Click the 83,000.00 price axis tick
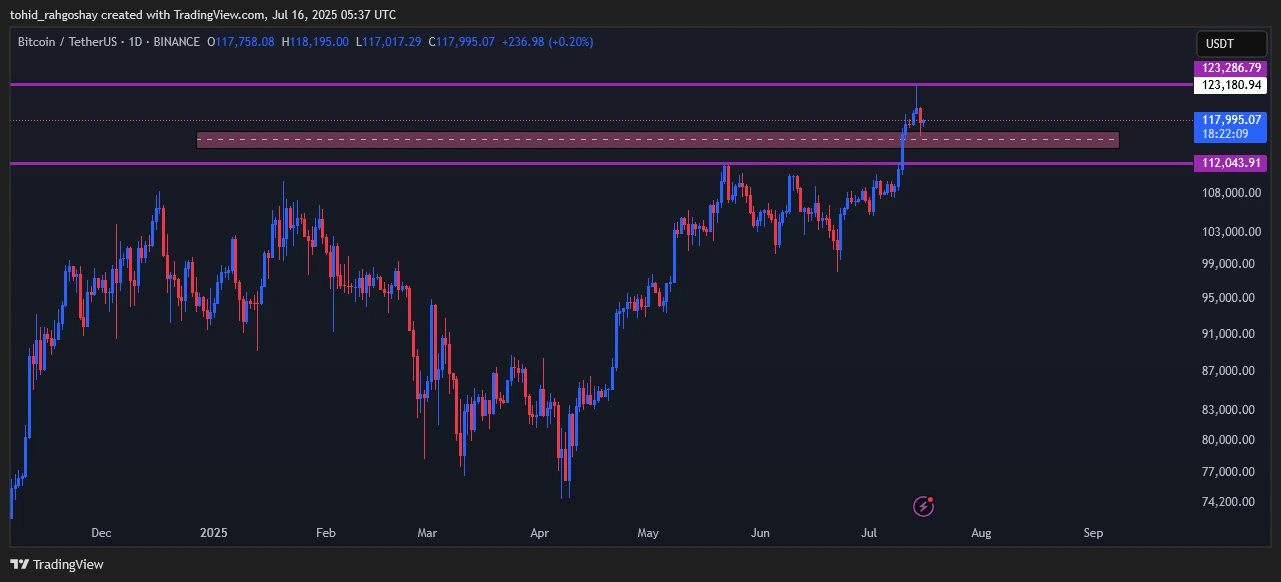Viewport: 1281px width, 582px height. click(1229, 410)
